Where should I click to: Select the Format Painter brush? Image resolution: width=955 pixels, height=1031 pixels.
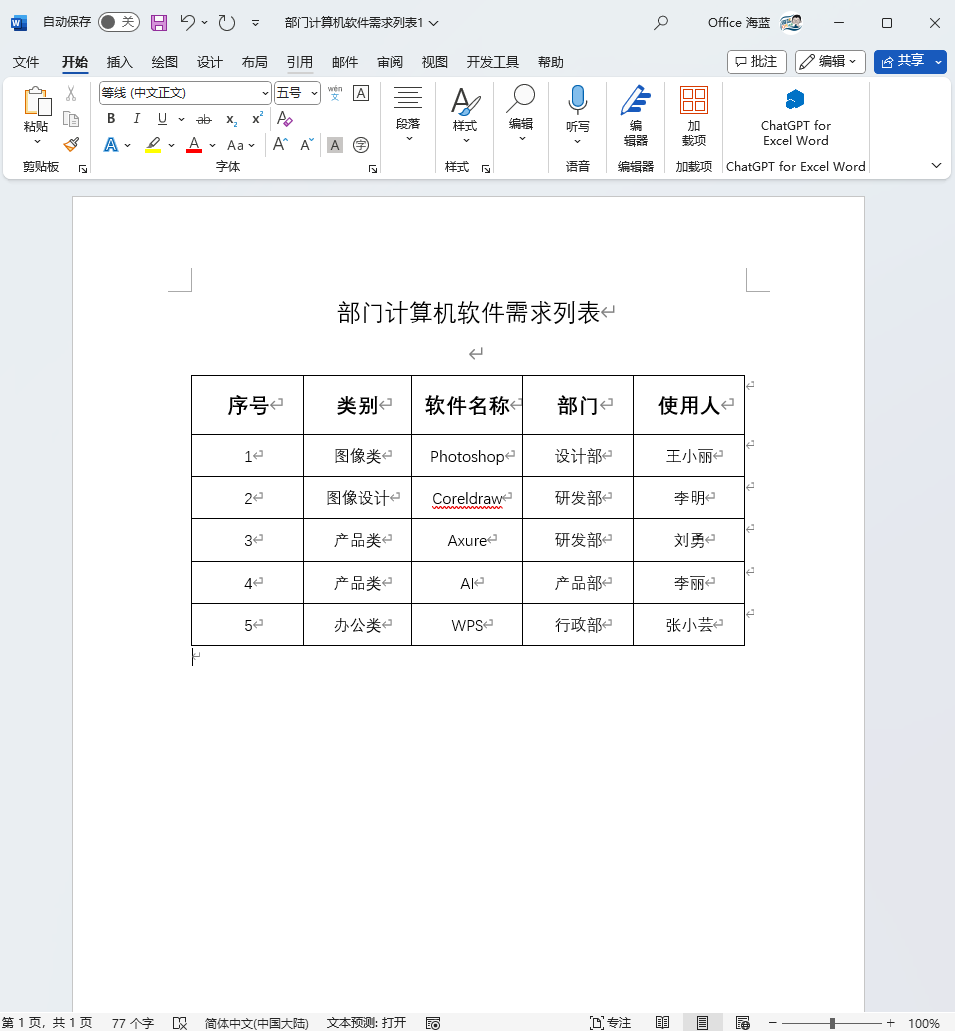(x=71, y=144)
